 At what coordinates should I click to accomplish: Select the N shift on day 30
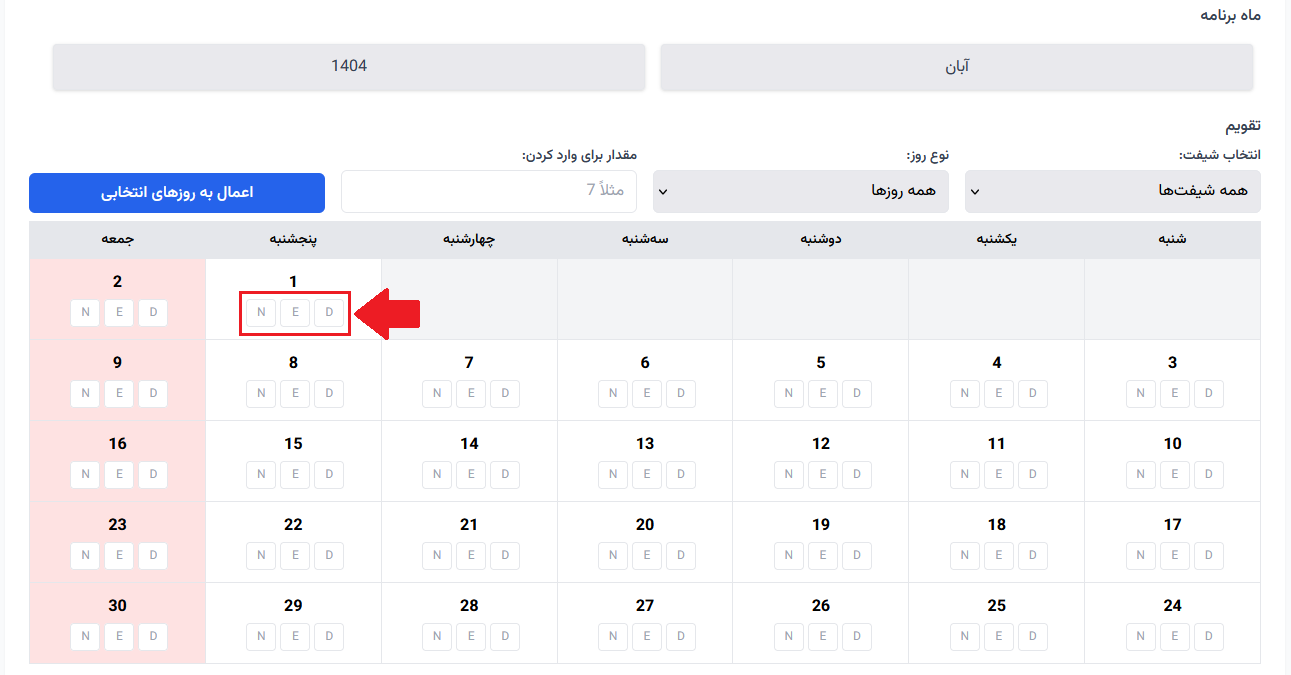click(85, 636)
